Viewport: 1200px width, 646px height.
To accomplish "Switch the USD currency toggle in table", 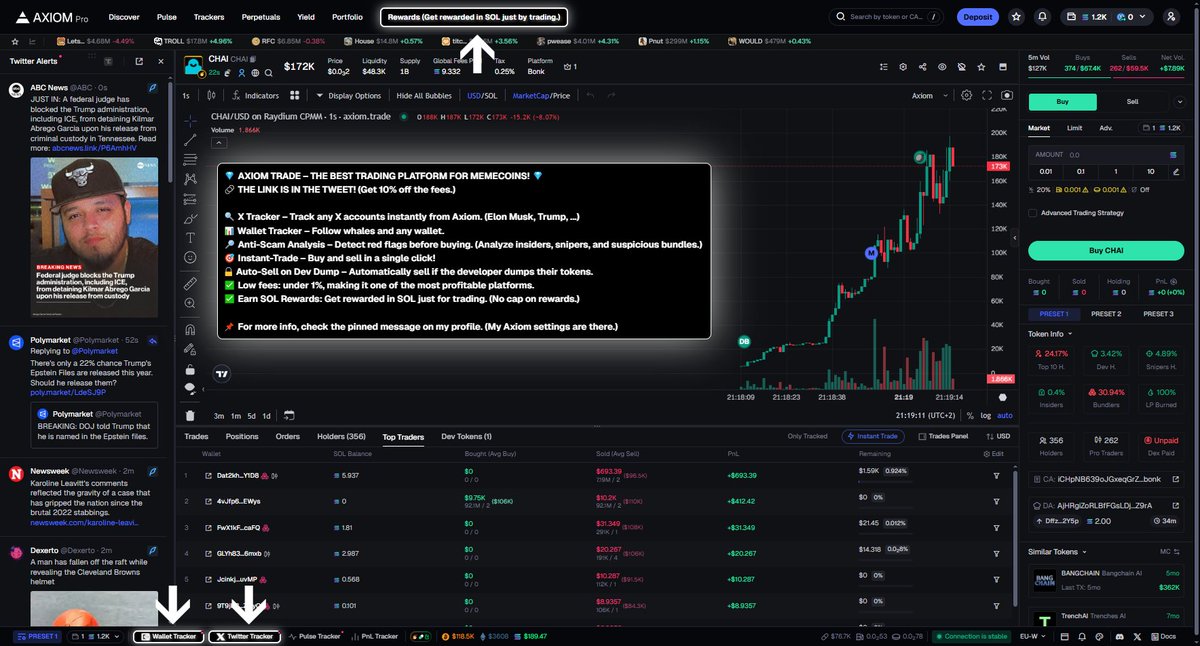I will click(997, 436).
